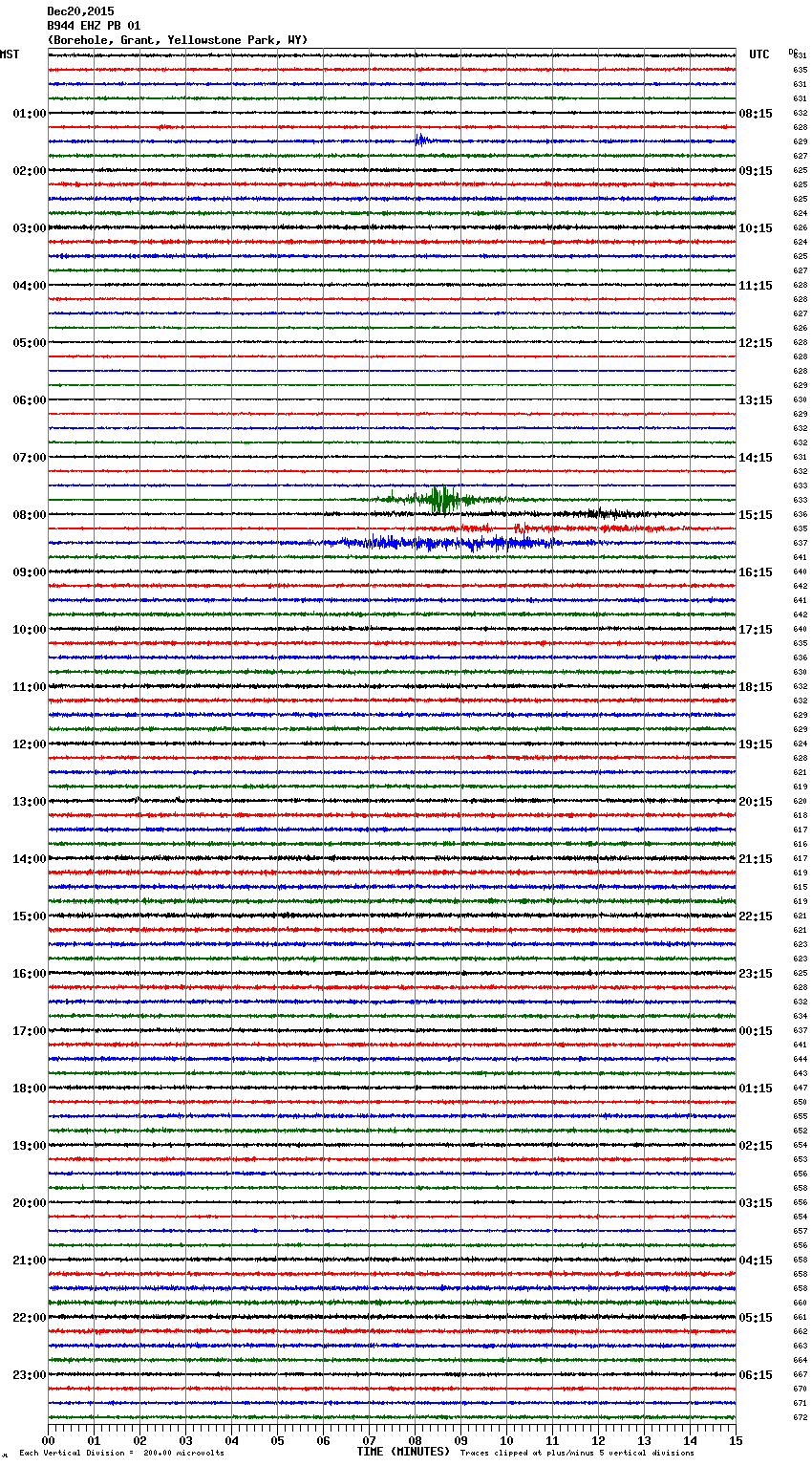Click the 21:15 UTC time label
The image size is (812, 1466).
[756, 859]
